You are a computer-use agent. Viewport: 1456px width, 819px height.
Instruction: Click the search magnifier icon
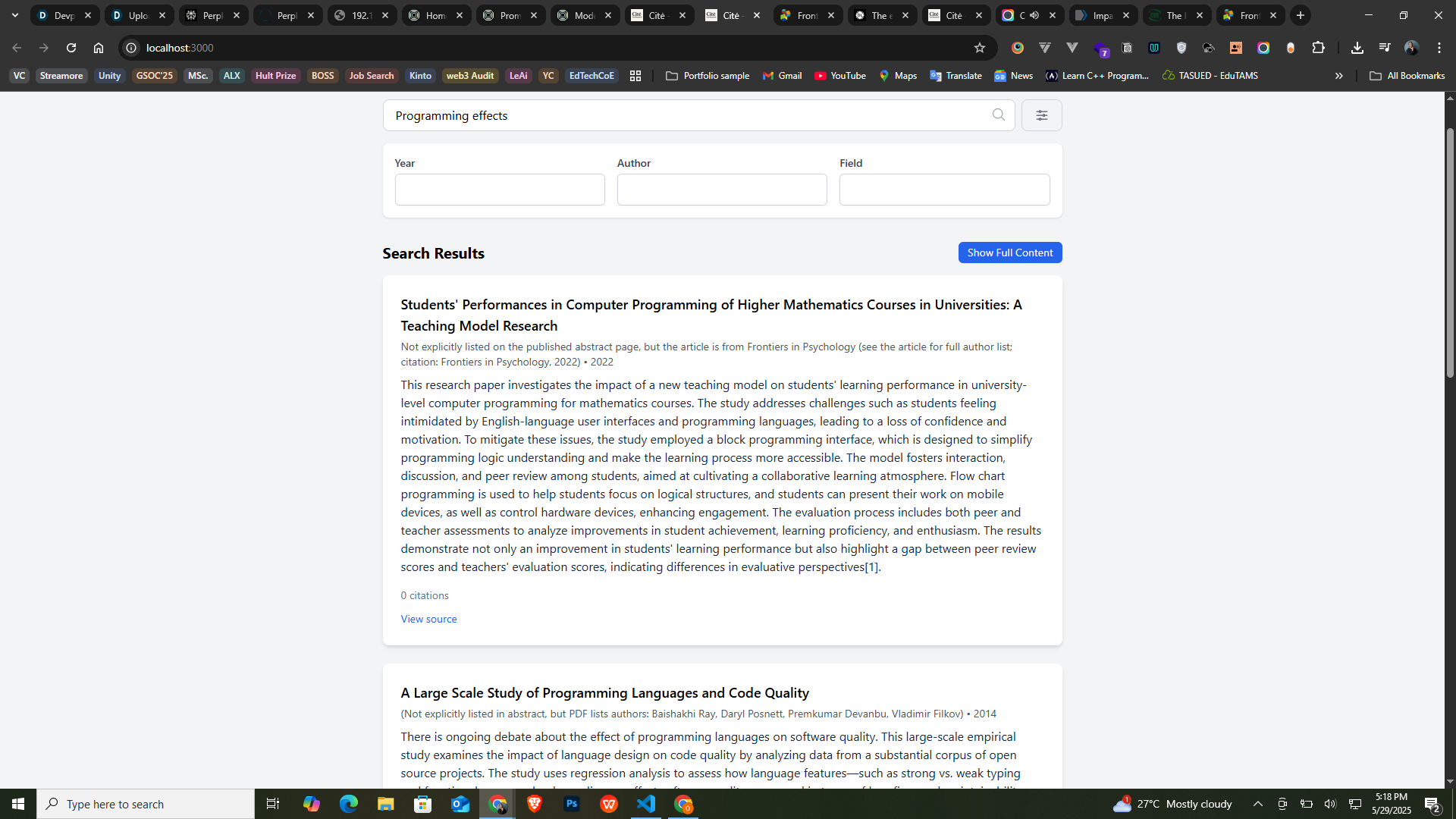tap(998, 115)
